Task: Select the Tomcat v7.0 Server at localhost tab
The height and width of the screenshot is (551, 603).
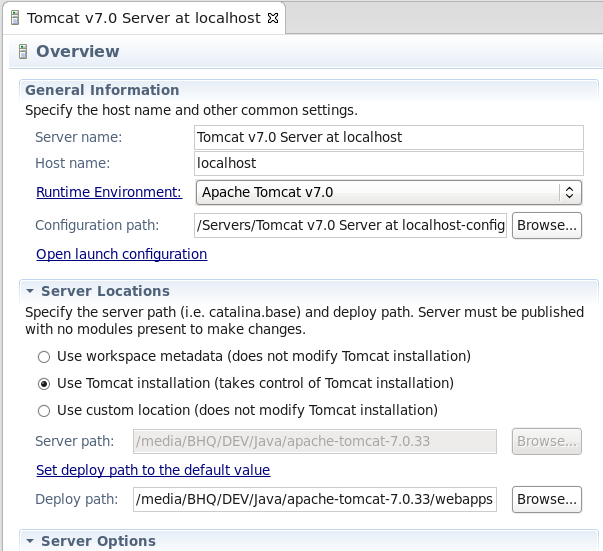Action: pos(143,18)
